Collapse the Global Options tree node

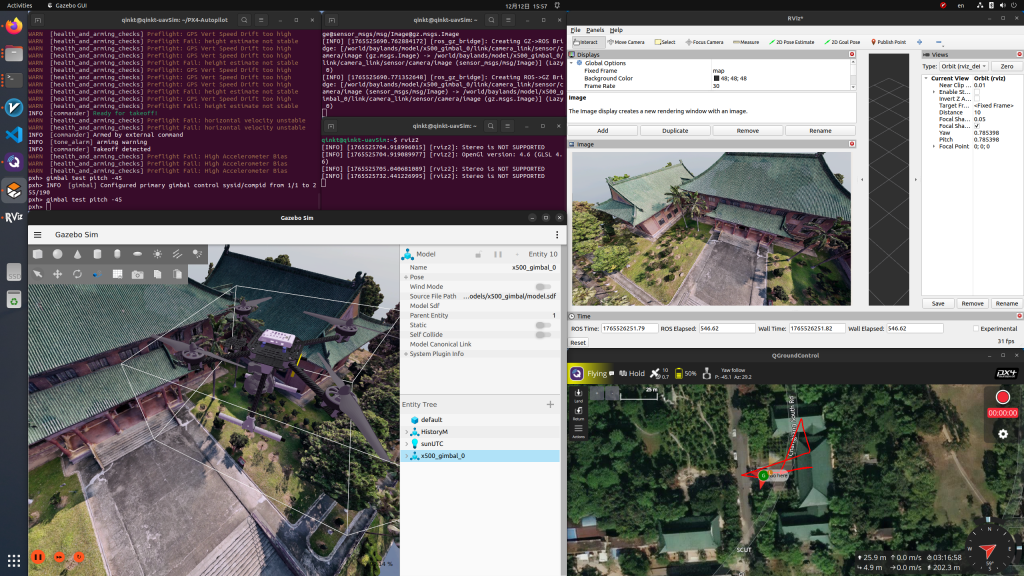pos(573,63)
